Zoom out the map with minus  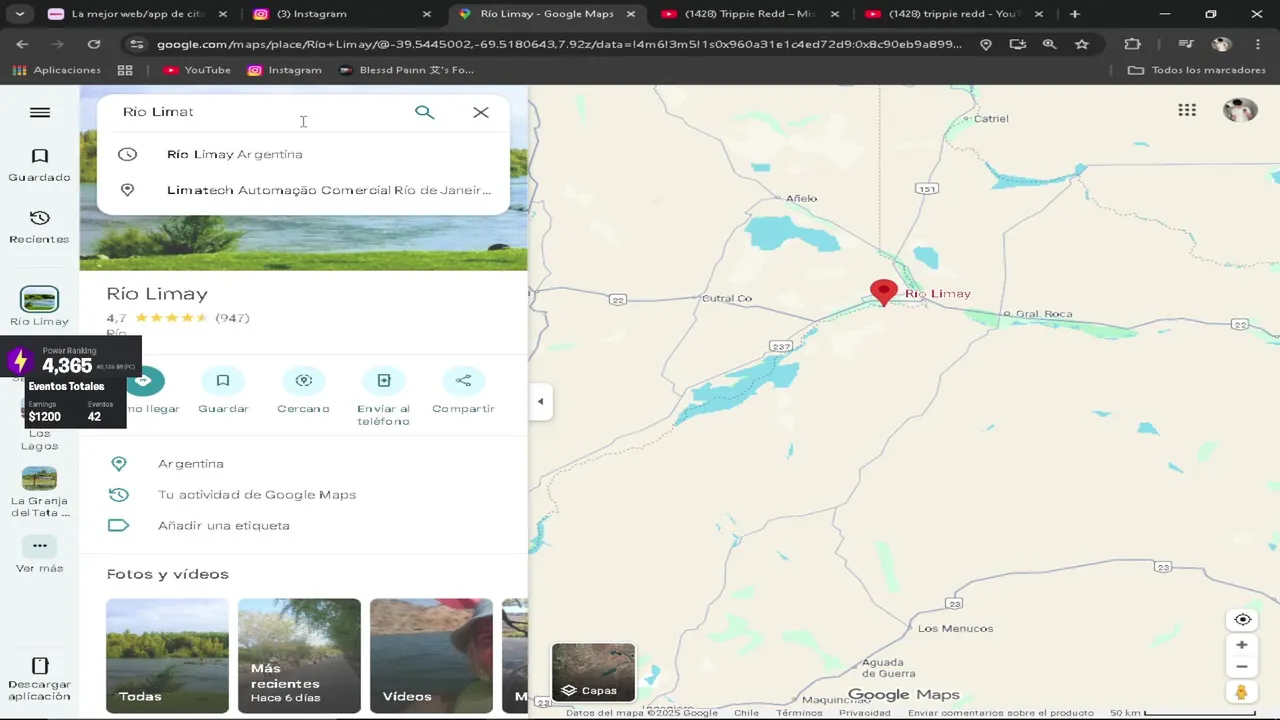pos(1242,667)
